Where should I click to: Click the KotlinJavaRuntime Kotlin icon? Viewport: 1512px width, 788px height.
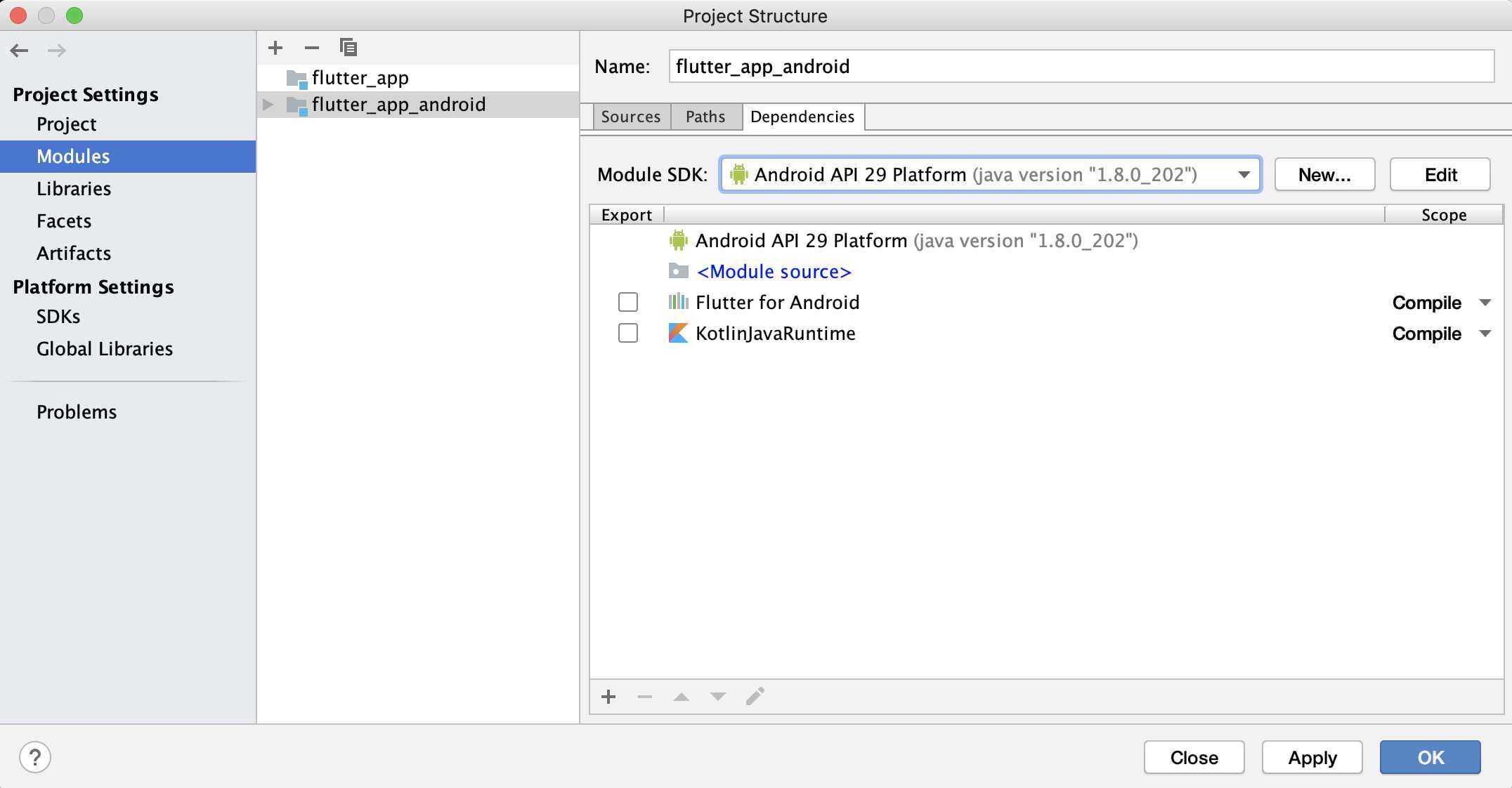(x=678, y=333)
